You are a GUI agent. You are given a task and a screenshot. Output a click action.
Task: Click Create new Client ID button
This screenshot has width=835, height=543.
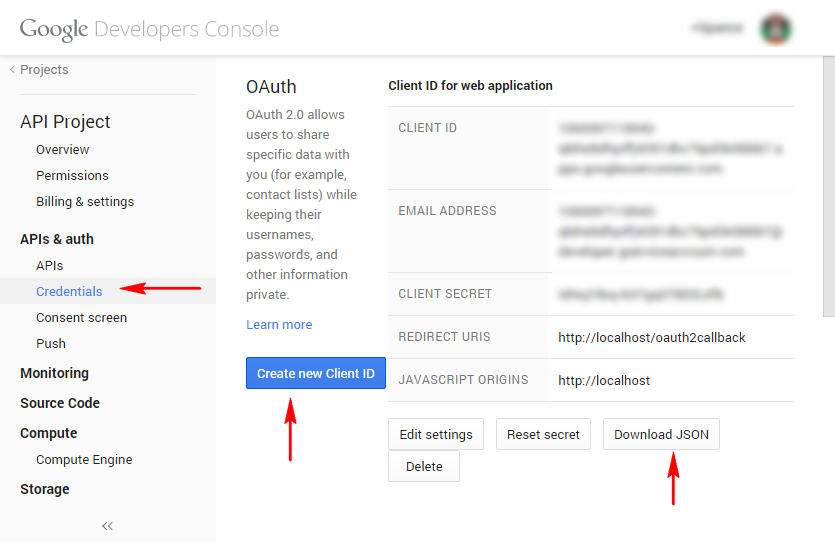(316, 373)
